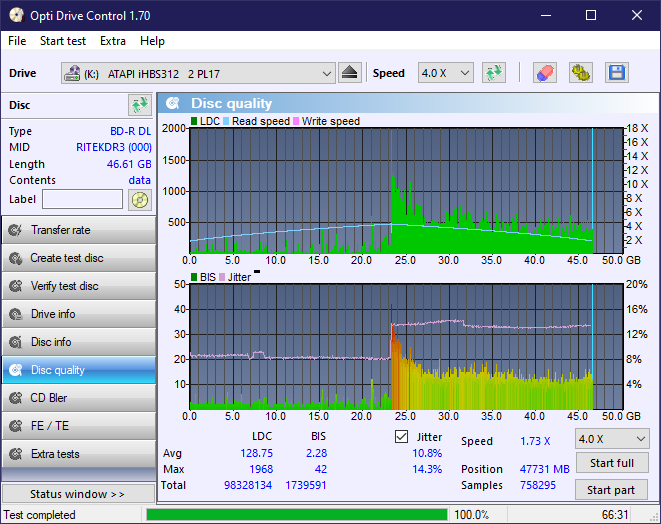Click the Transfer rate icon

click(16, 230)
